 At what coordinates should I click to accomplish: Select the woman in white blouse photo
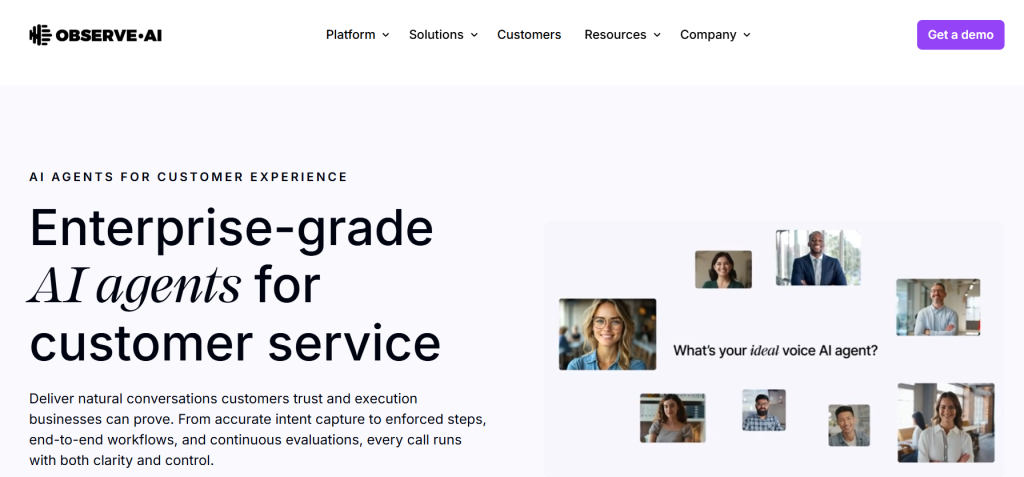pos(945,422)
